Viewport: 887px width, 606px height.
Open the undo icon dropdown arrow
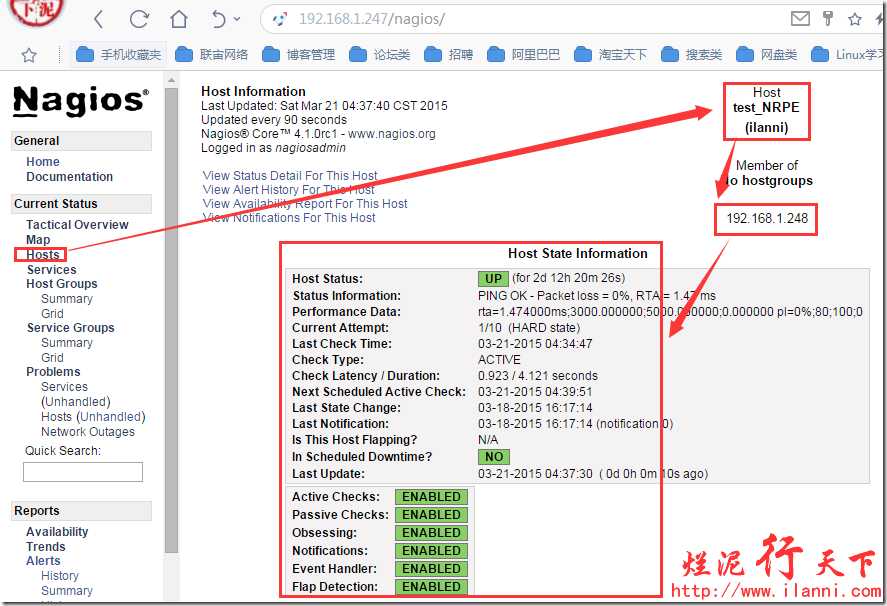(237, 19)
